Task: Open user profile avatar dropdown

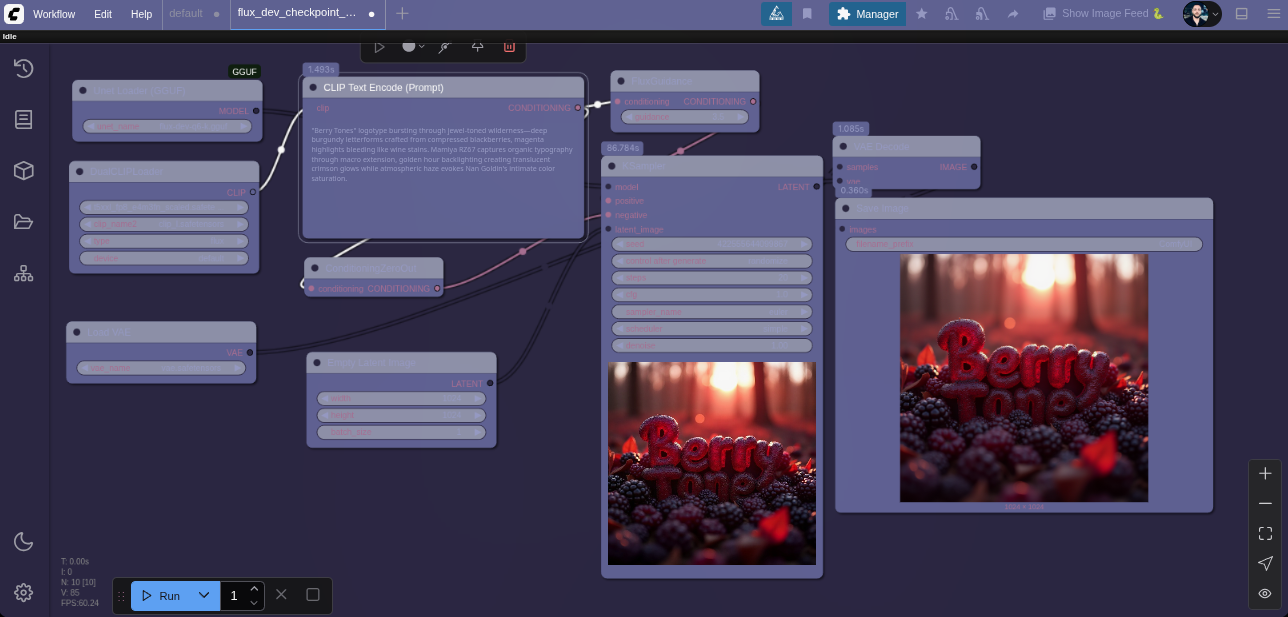Action: point(1201,14)
